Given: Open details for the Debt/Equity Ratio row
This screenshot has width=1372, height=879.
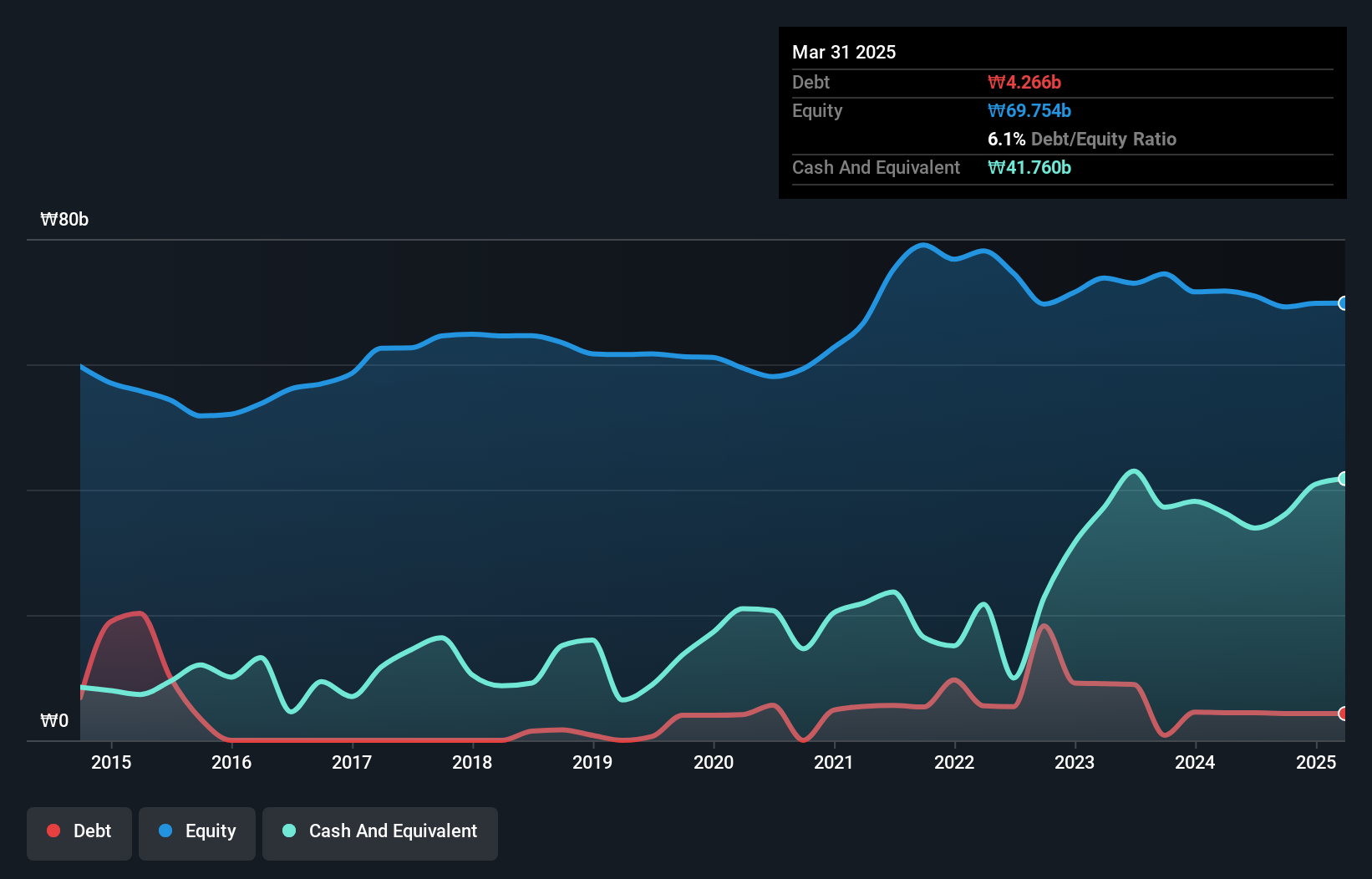Looking at the screenshot, I should (x=1082, y=139).
